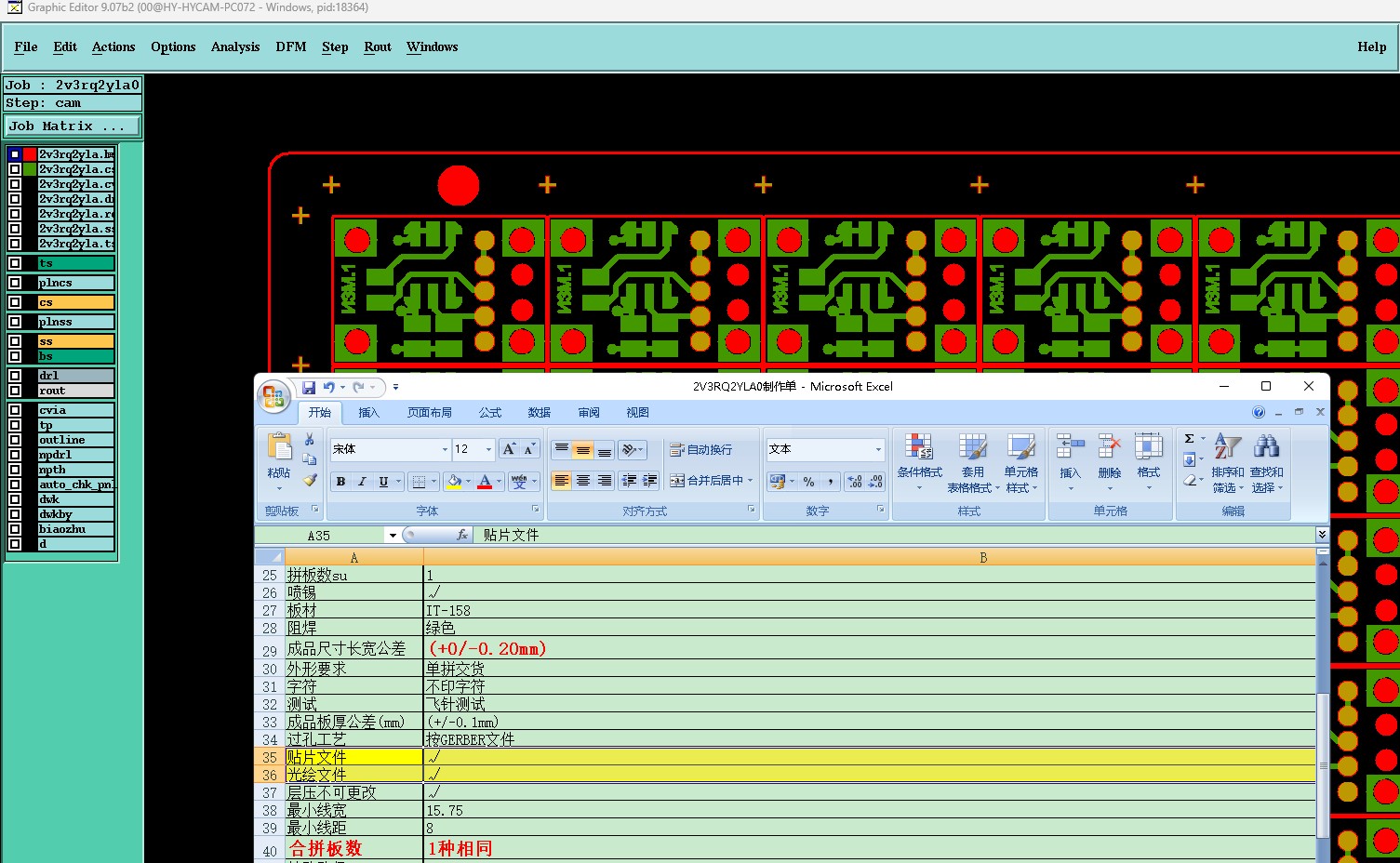Apply yellow fill color bucket
Screen dimensions: 1400x863
(x=454, y=481)
